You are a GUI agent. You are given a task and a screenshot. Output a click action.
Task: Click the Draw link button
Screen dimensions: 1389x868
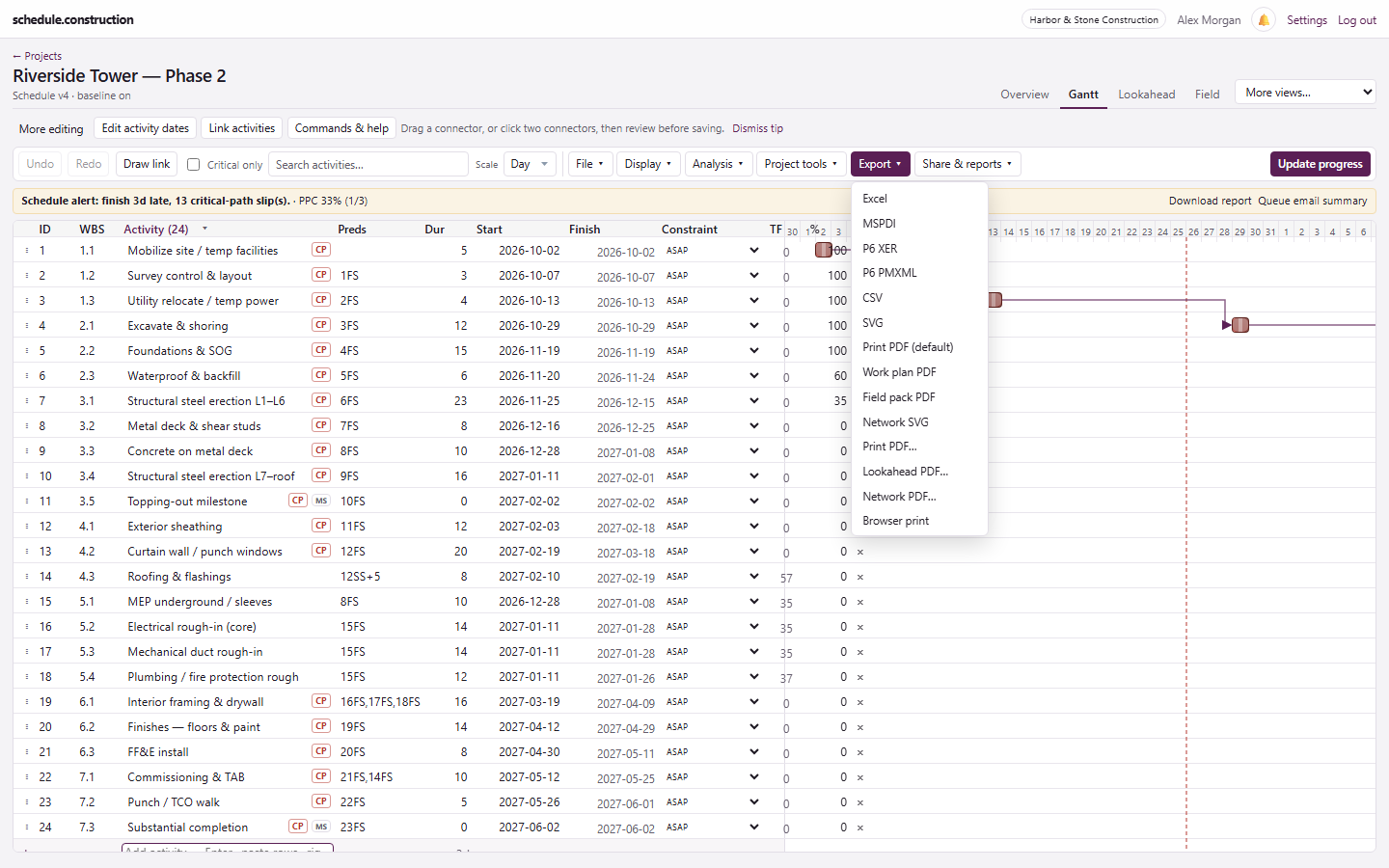[x=147, y=164]
